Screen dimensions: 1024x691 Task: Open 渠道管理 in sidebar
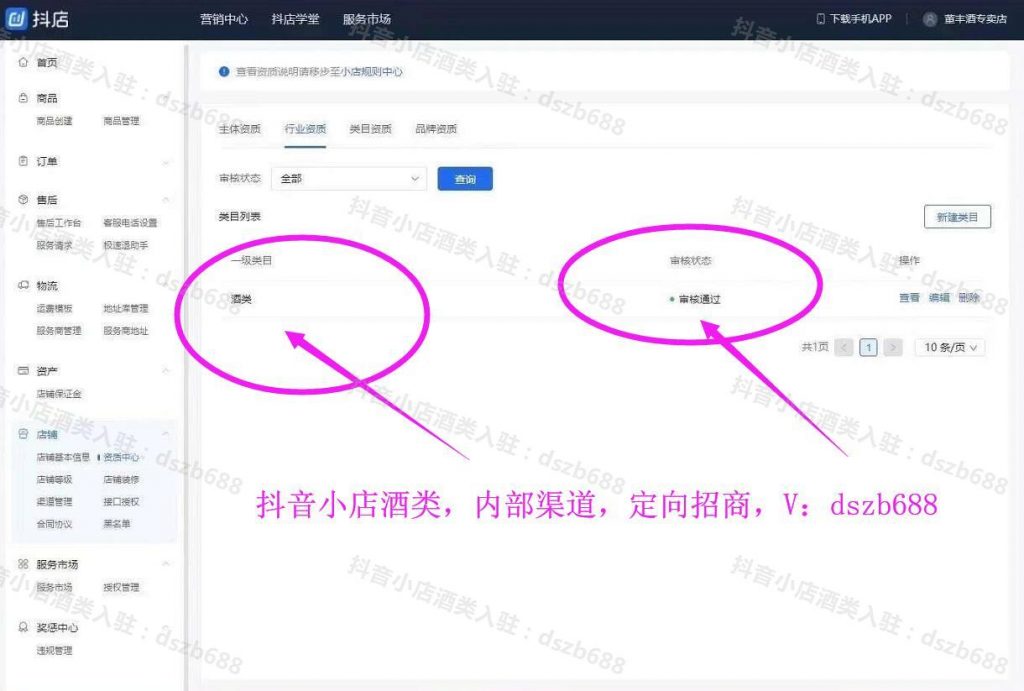54,502
